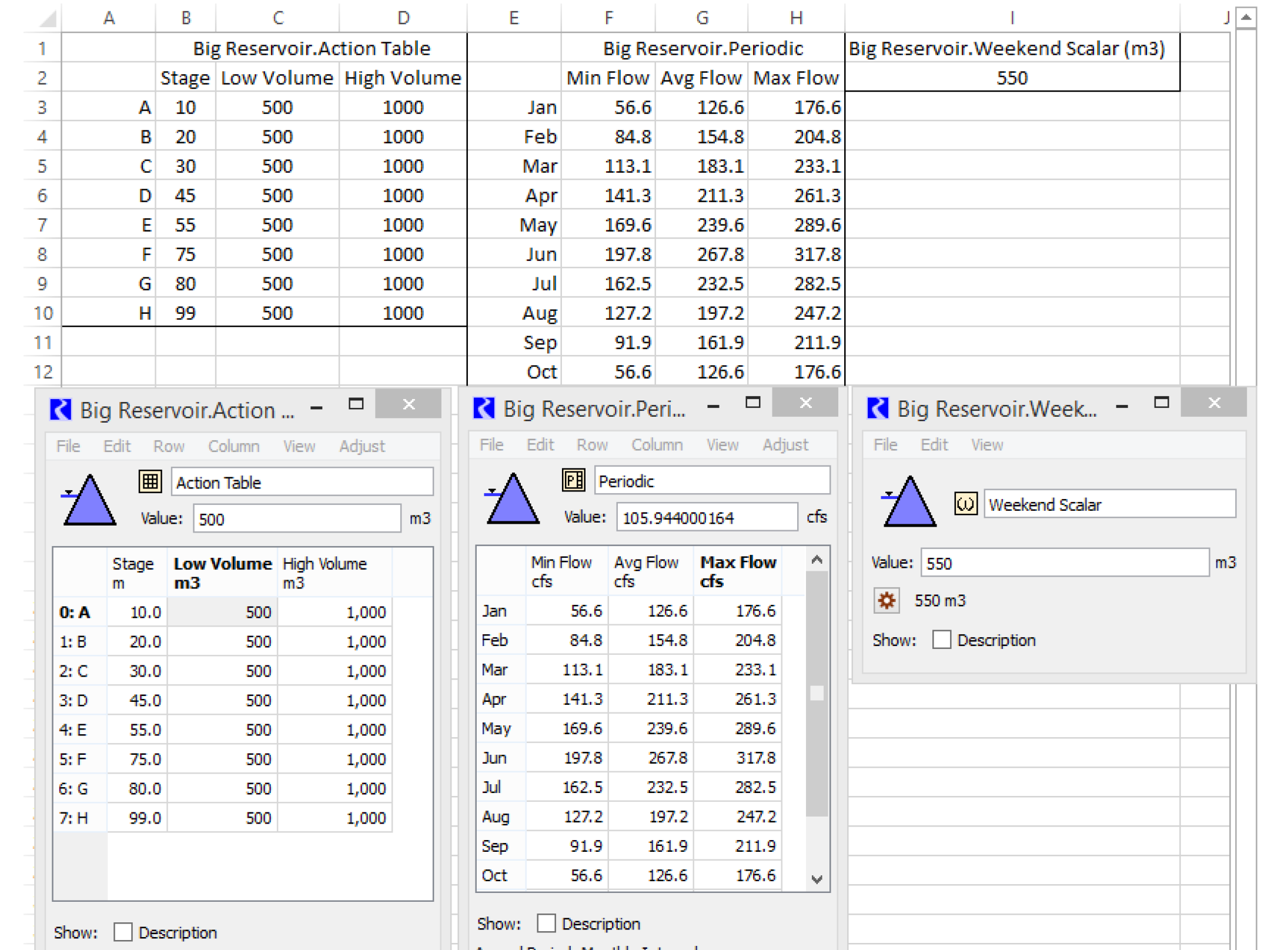
Task: Click the spreadsheet scroll up arrow at top right
Action: coord(1246,18)
